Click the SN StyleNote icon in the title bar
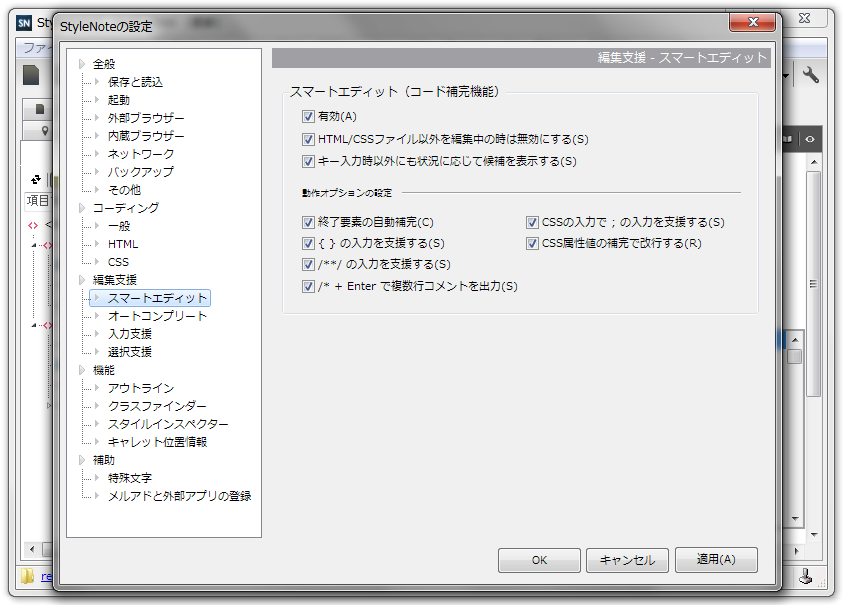This screenshot has width=843, height=605. click(x=22, y=22)
